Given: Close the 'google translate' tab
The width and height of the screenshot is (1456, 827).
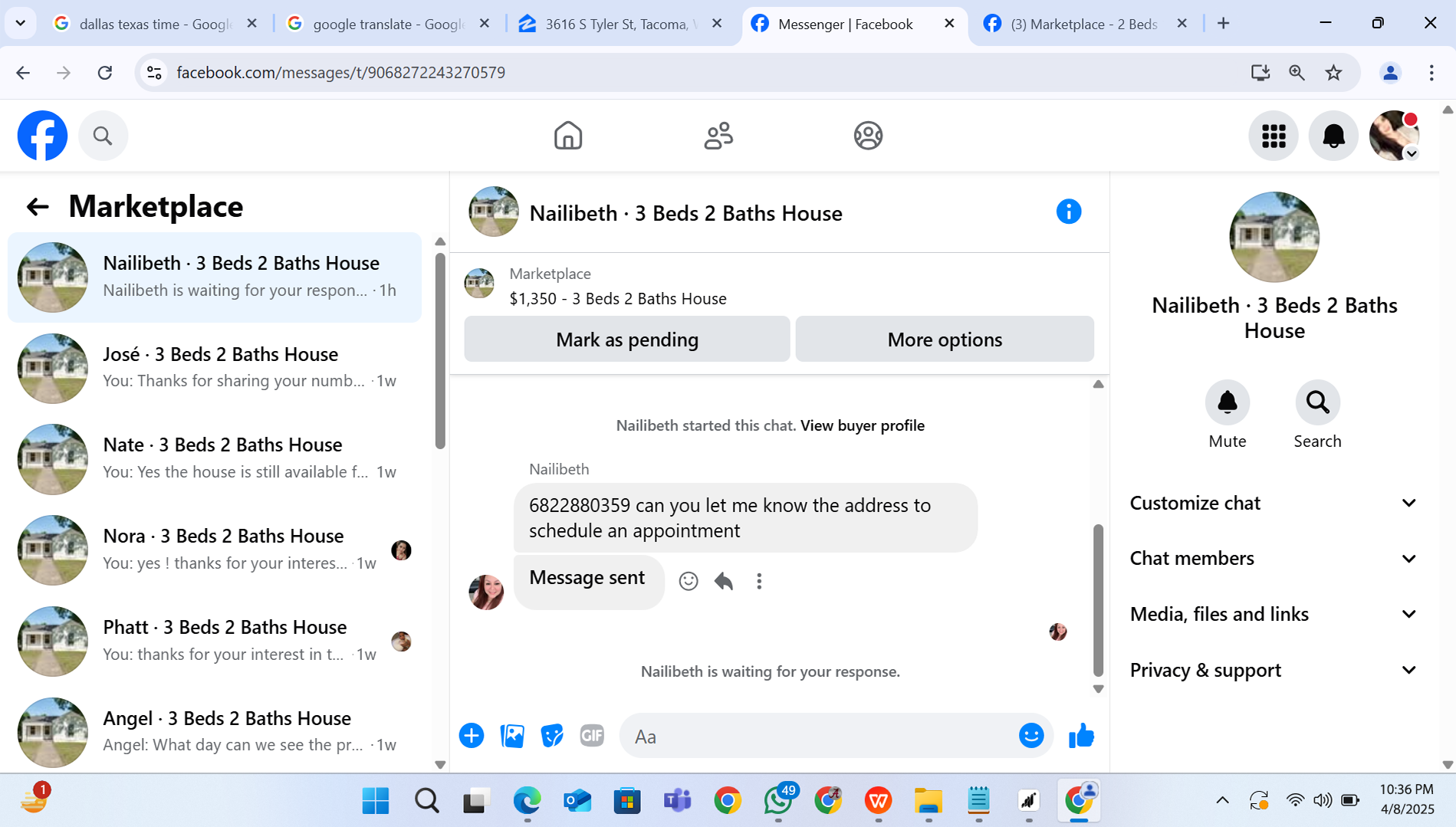Looking at the screenshot, I should tap(485, 24).
